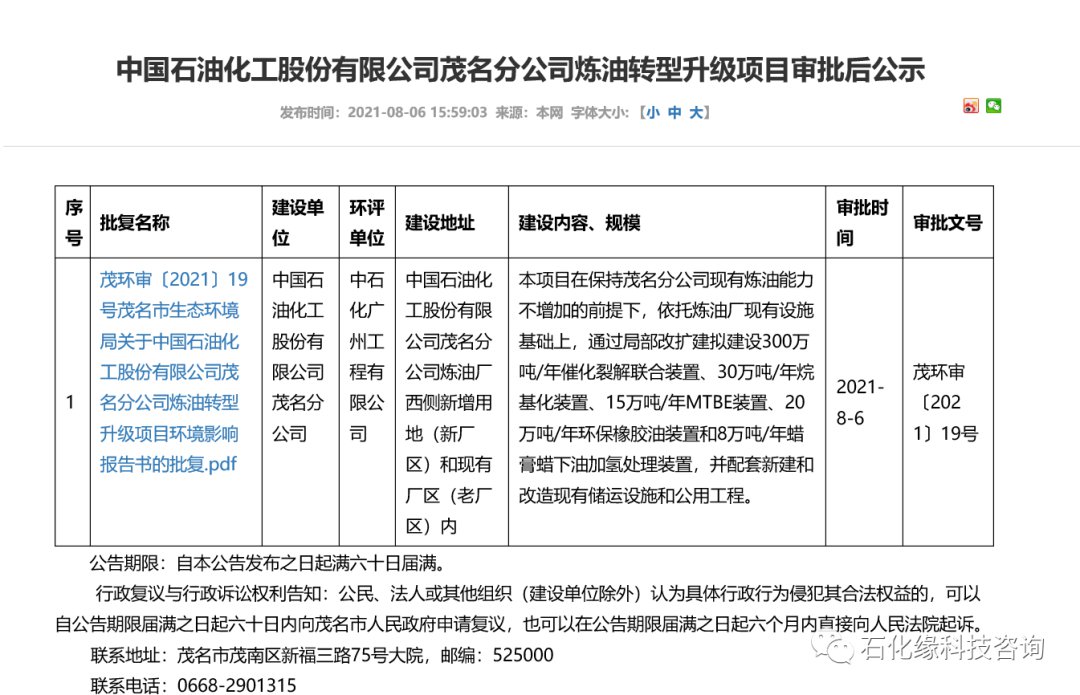The height and width of the screenshot is (695, 1080).
Task: Click the 环评单位 column header
Action: coord(367,222)
